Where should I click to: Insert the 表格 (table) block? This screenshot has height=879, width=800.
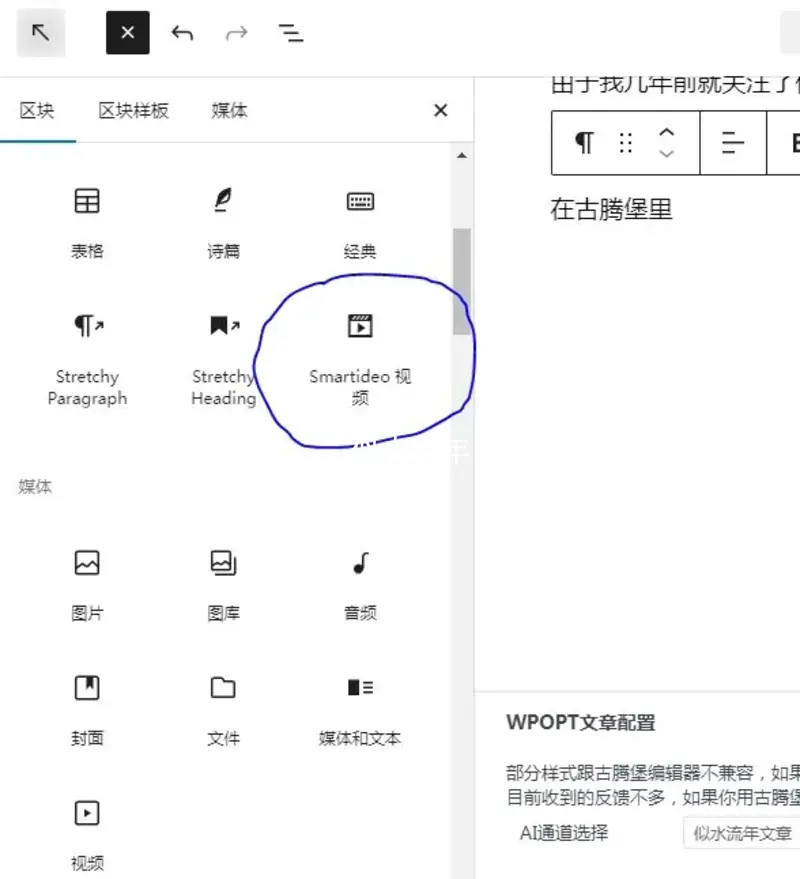(87, 221)
